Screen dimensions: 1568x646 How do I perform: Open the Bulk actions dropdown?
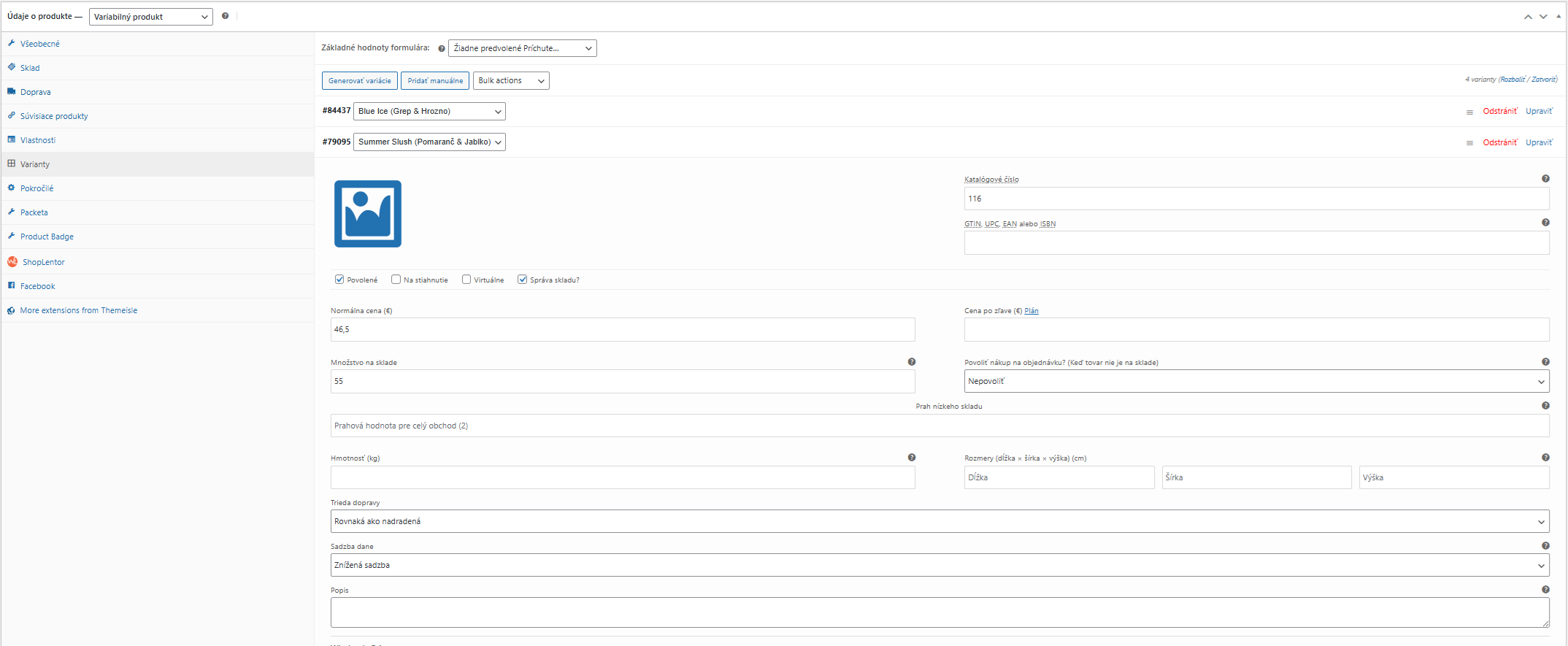click(511, 81)
